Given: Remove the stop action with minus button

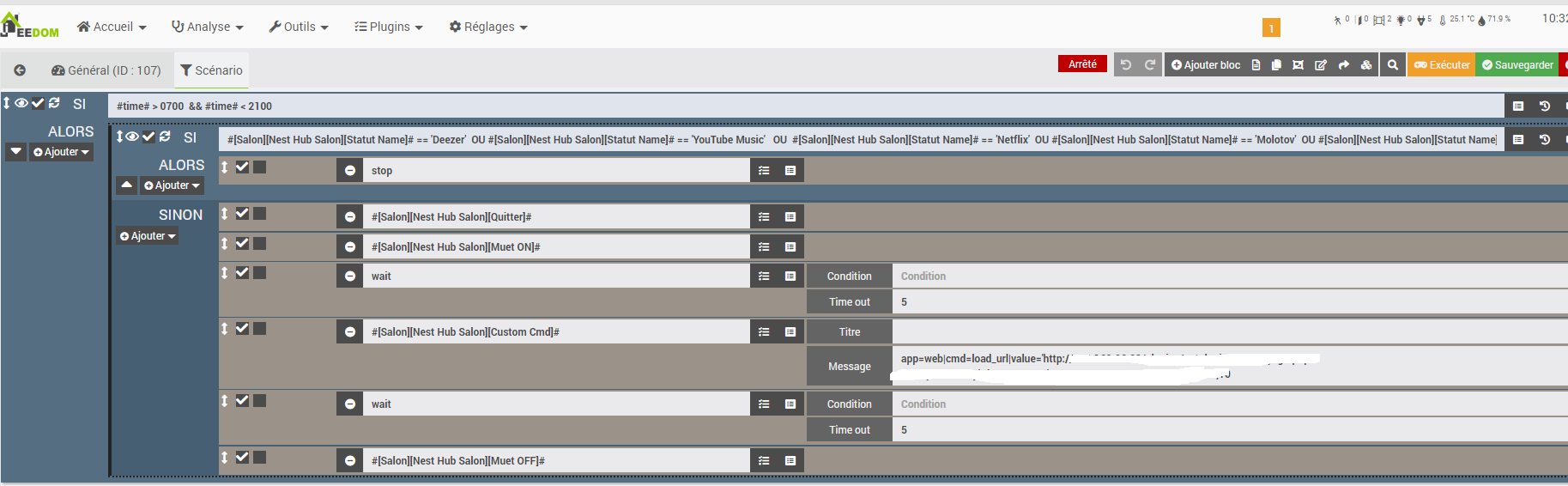Looking at the screenshot, I should 350,171.
